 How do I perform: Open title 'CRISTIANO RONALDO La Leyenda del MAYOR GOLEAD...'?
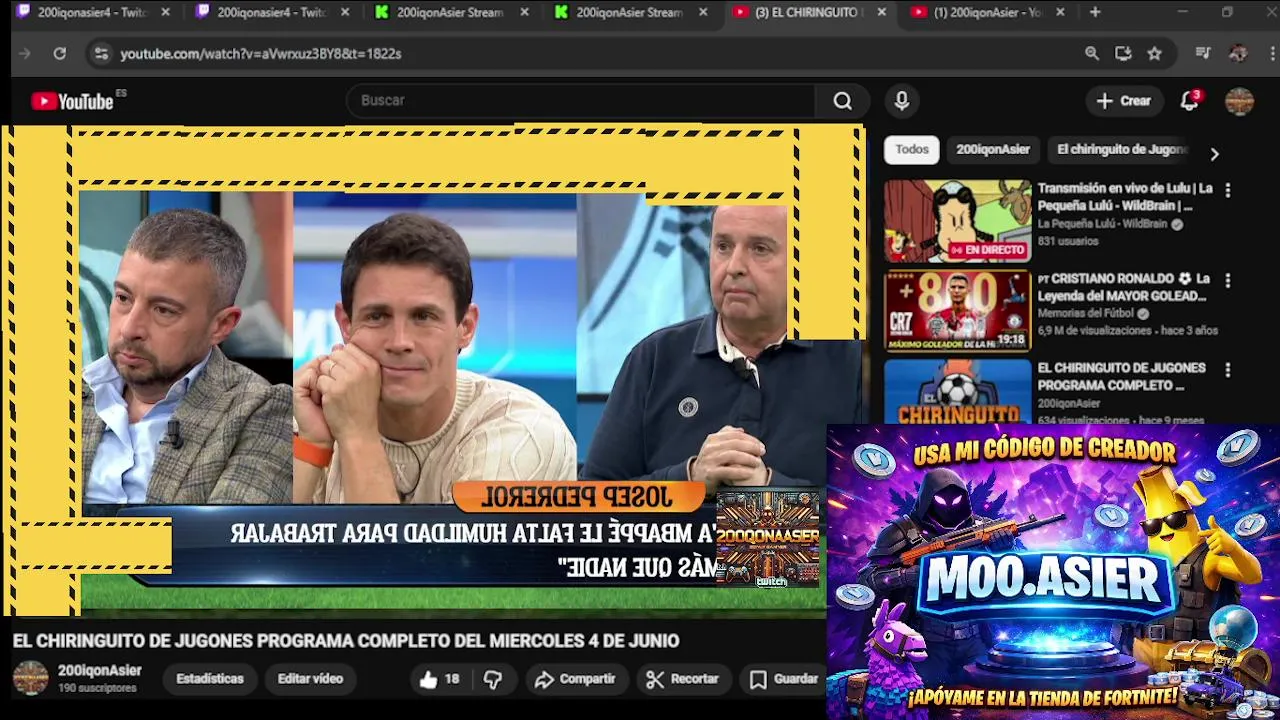[1124, 287]
